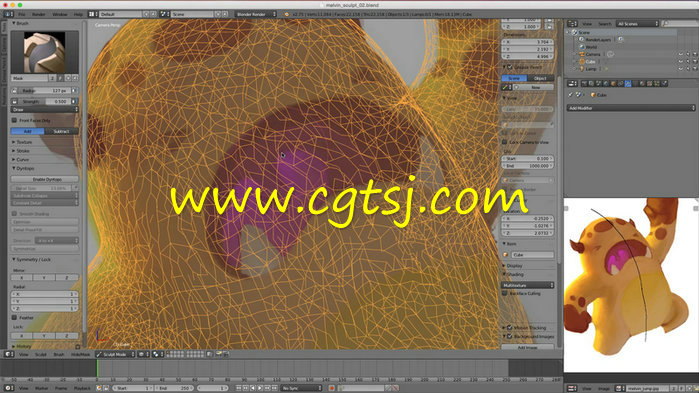Viewport: 699px width, 393px height.
Task: Toggle visibility eye for Cube object
Action: (681, 61)
